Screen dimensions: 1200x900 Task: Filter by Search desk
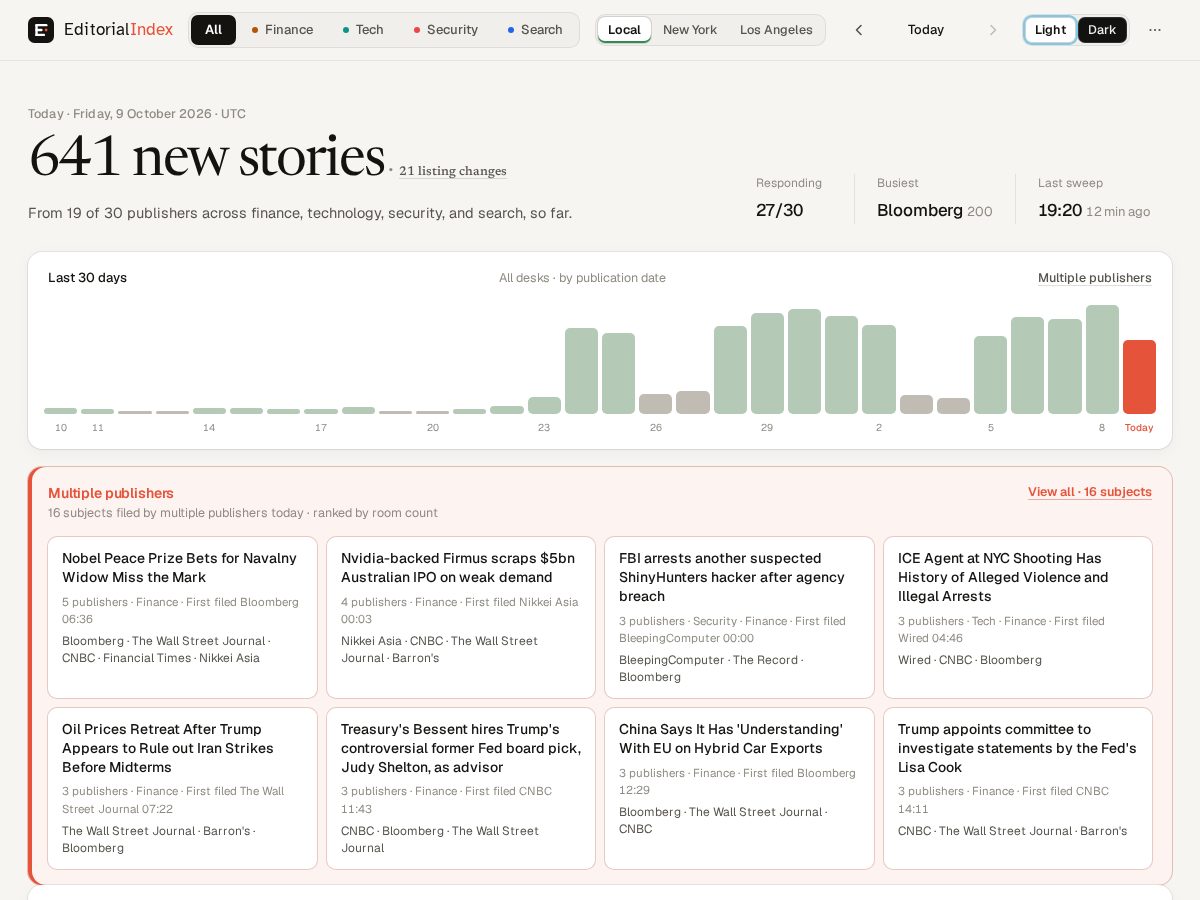tap(535, 30)
